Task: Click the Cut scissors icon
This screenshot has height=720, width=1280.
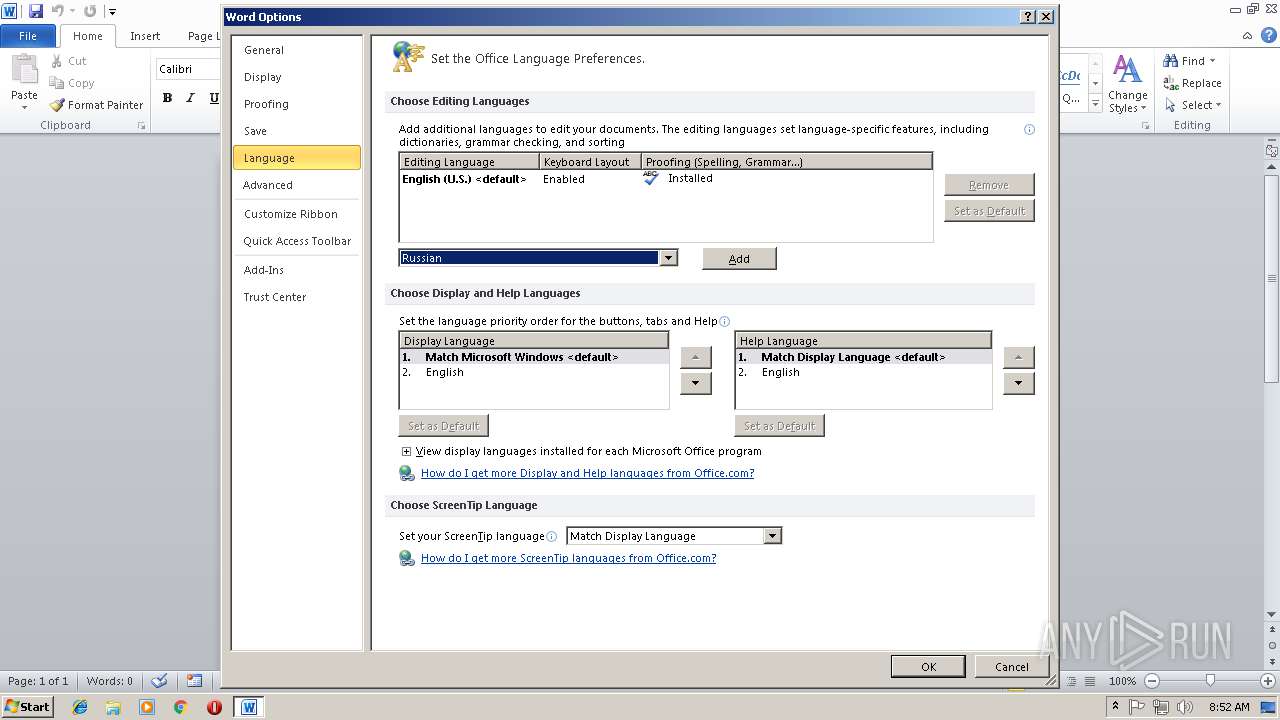Action: click(56, 61)
